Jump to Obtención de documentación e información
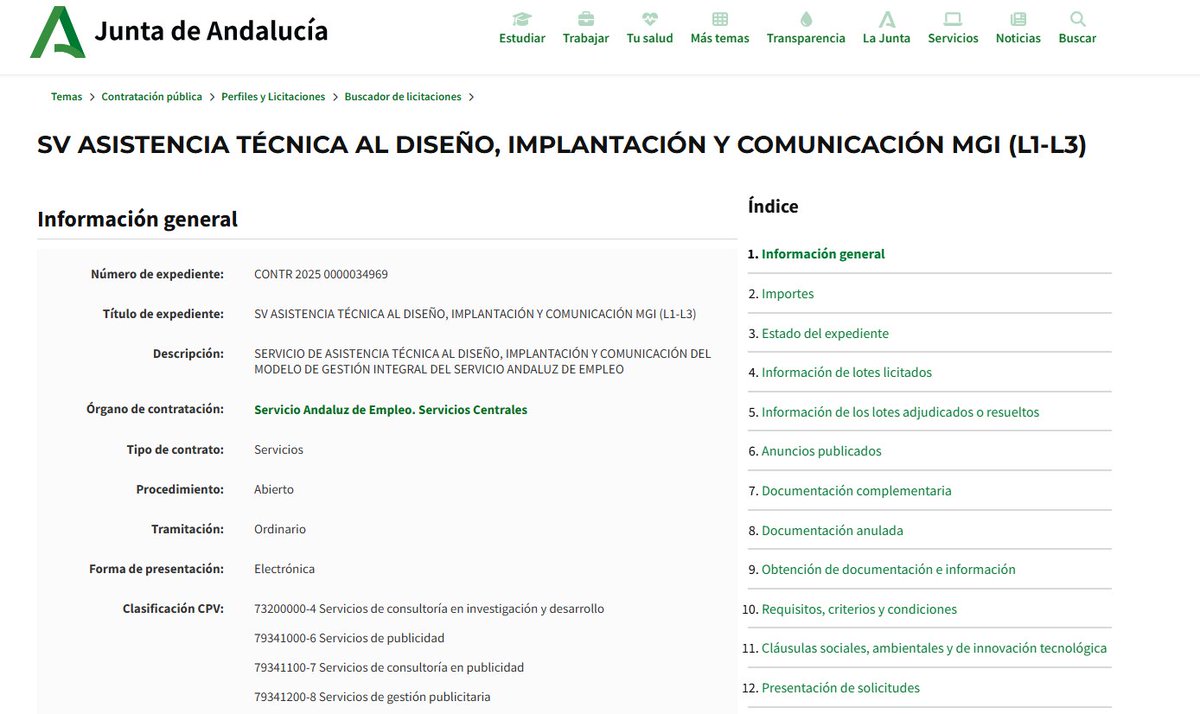 click(x=889, y=569)
